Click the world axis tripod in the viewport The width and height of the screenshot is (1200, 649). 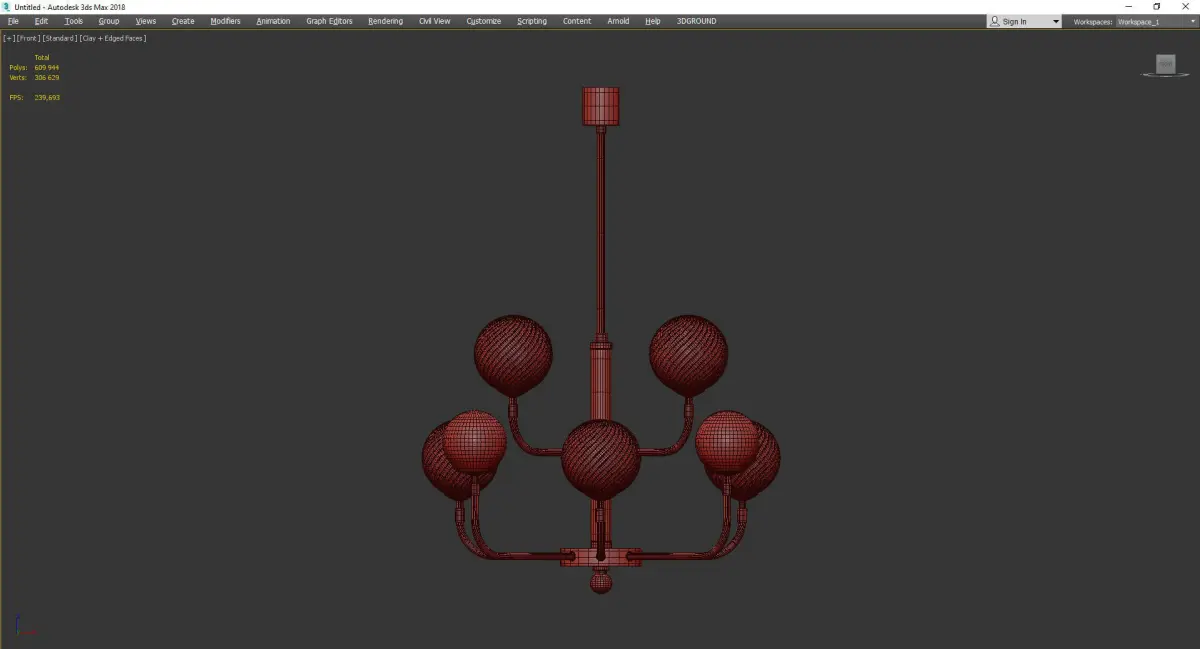point(25,625)
